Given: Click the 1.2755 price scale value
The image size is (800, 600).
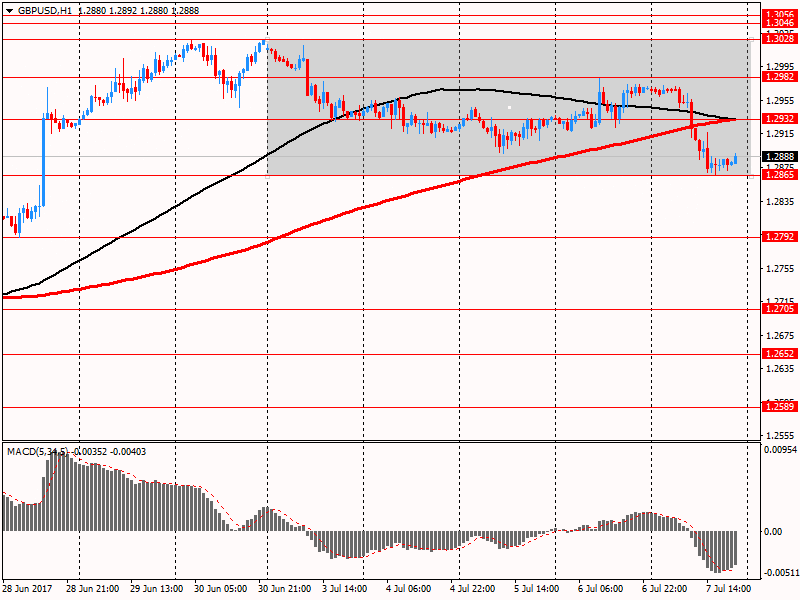Looking at the screenshot, I should (780, 269).
